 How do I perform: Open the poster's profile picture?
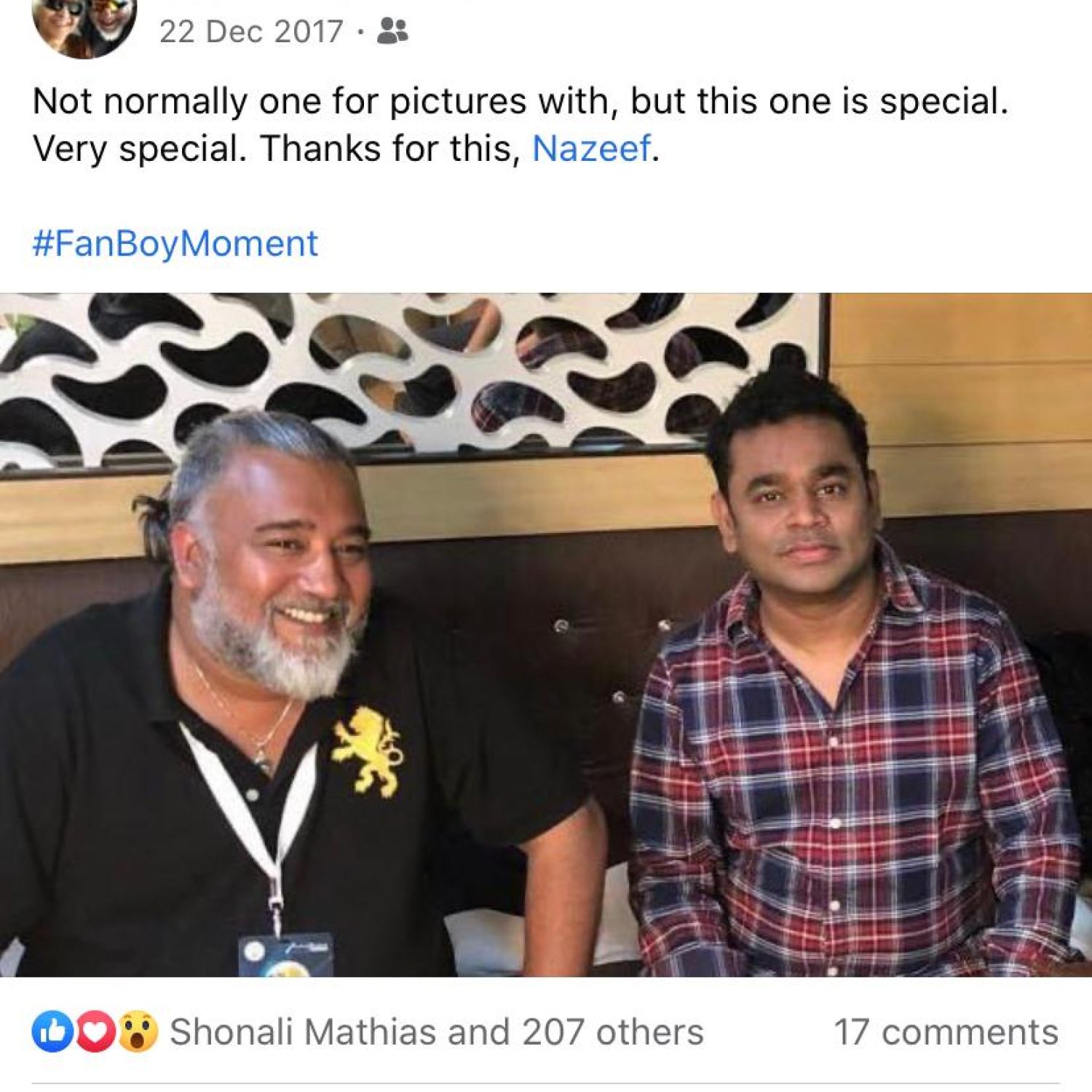(x=84, y=25)
